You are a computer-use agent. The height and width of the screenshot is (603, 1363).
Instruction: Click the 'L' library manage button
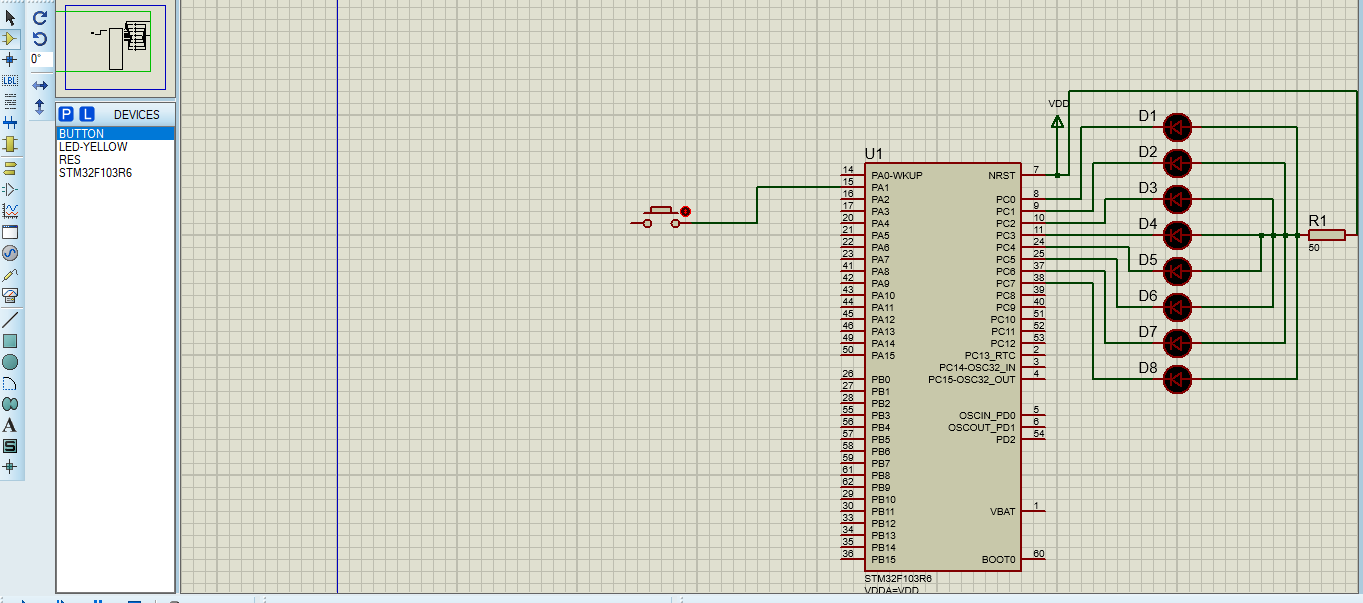[87, 114]
